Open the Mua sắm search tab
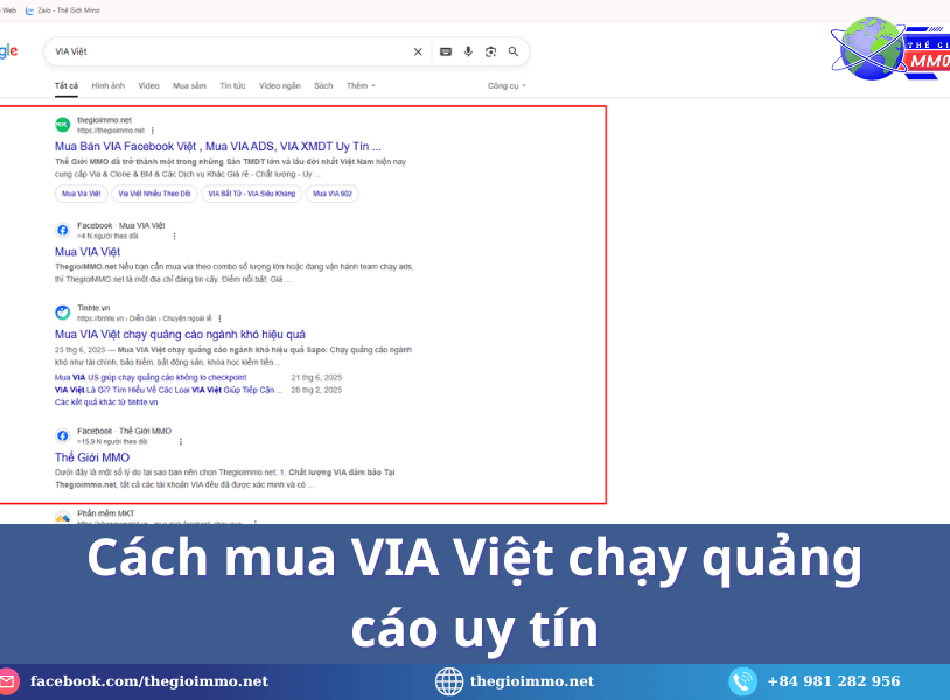 point(189,86)
